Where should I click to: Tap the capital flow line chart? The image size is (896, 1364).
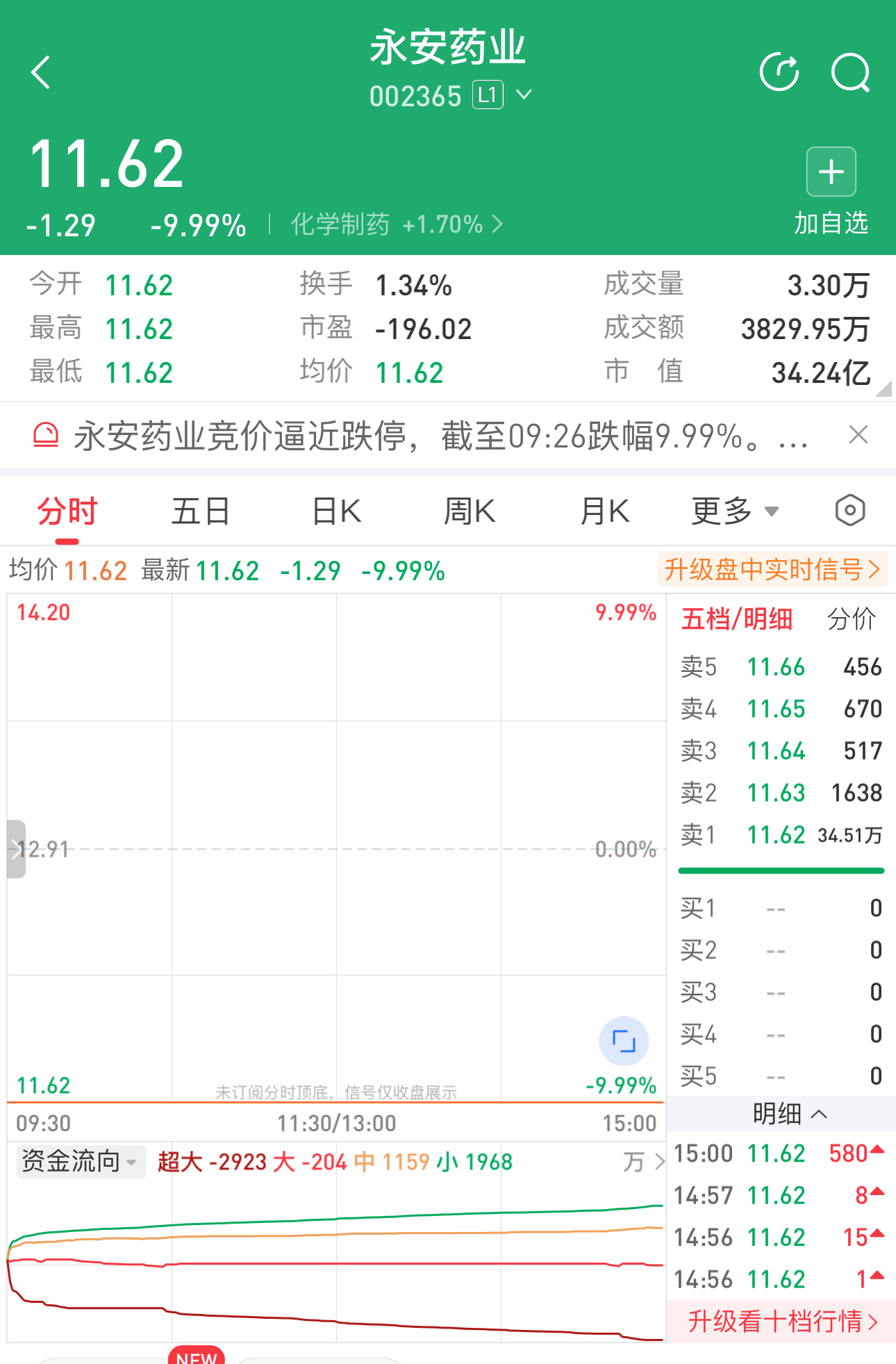point(336,1261)
